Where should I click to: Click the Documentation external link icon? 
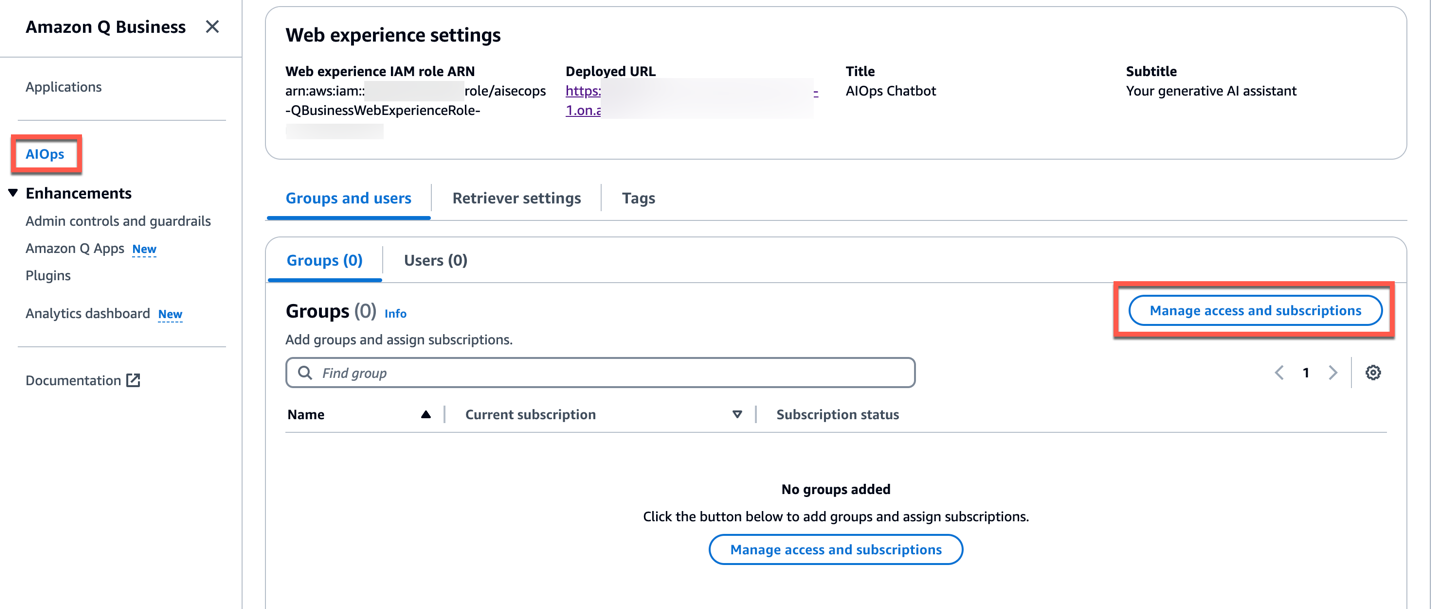point(135,379)
